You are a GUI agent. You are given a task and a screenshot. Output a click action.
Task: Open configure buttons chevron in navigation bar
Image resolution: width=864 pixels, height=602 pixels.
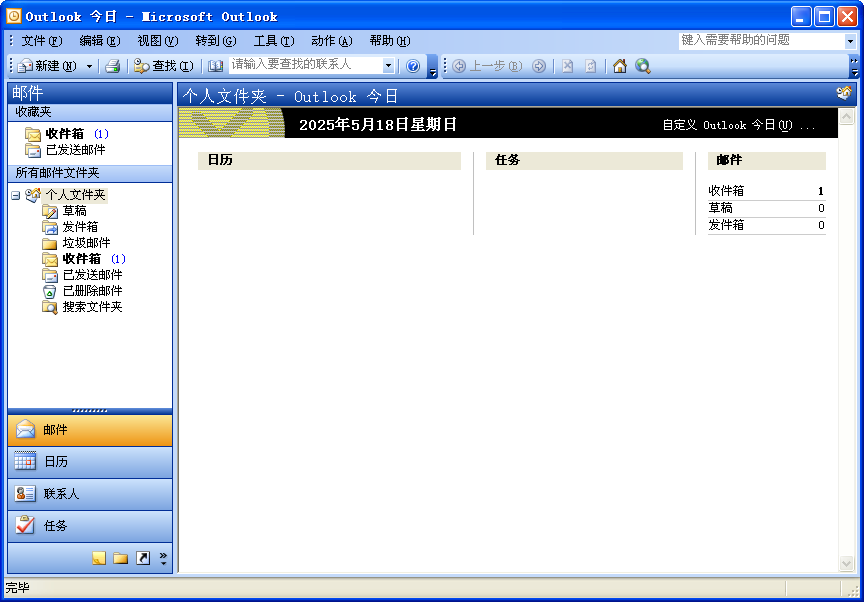tap(163, 558)
